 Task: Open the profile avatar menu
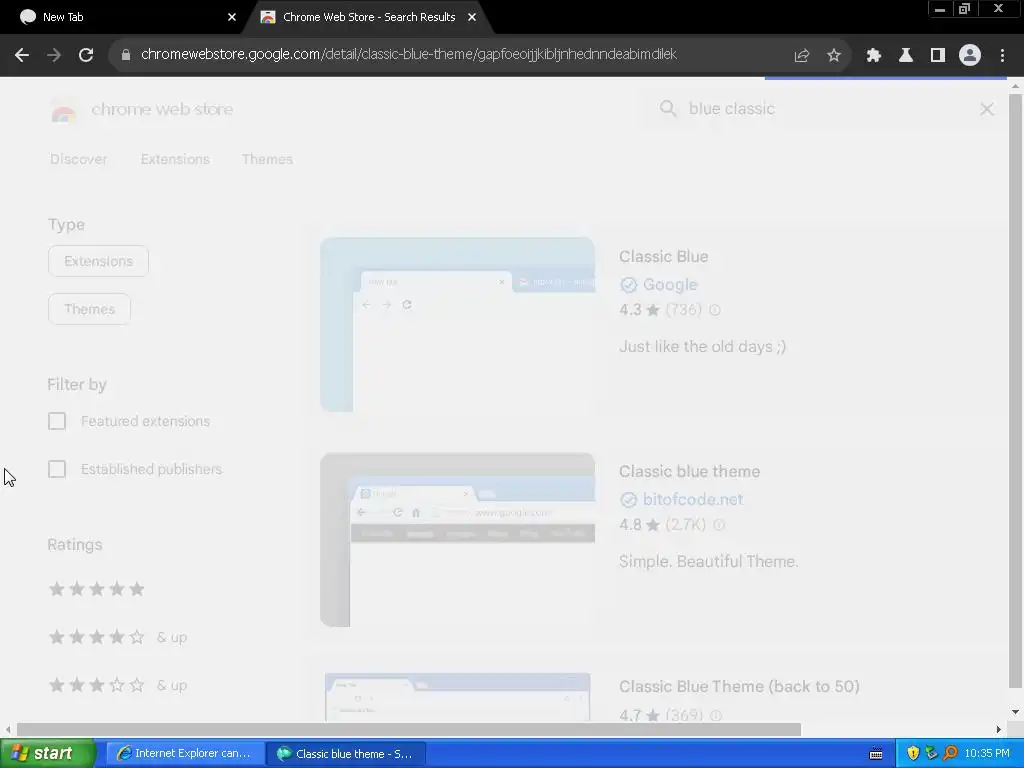pyautogui.click(x=970, y=56)
